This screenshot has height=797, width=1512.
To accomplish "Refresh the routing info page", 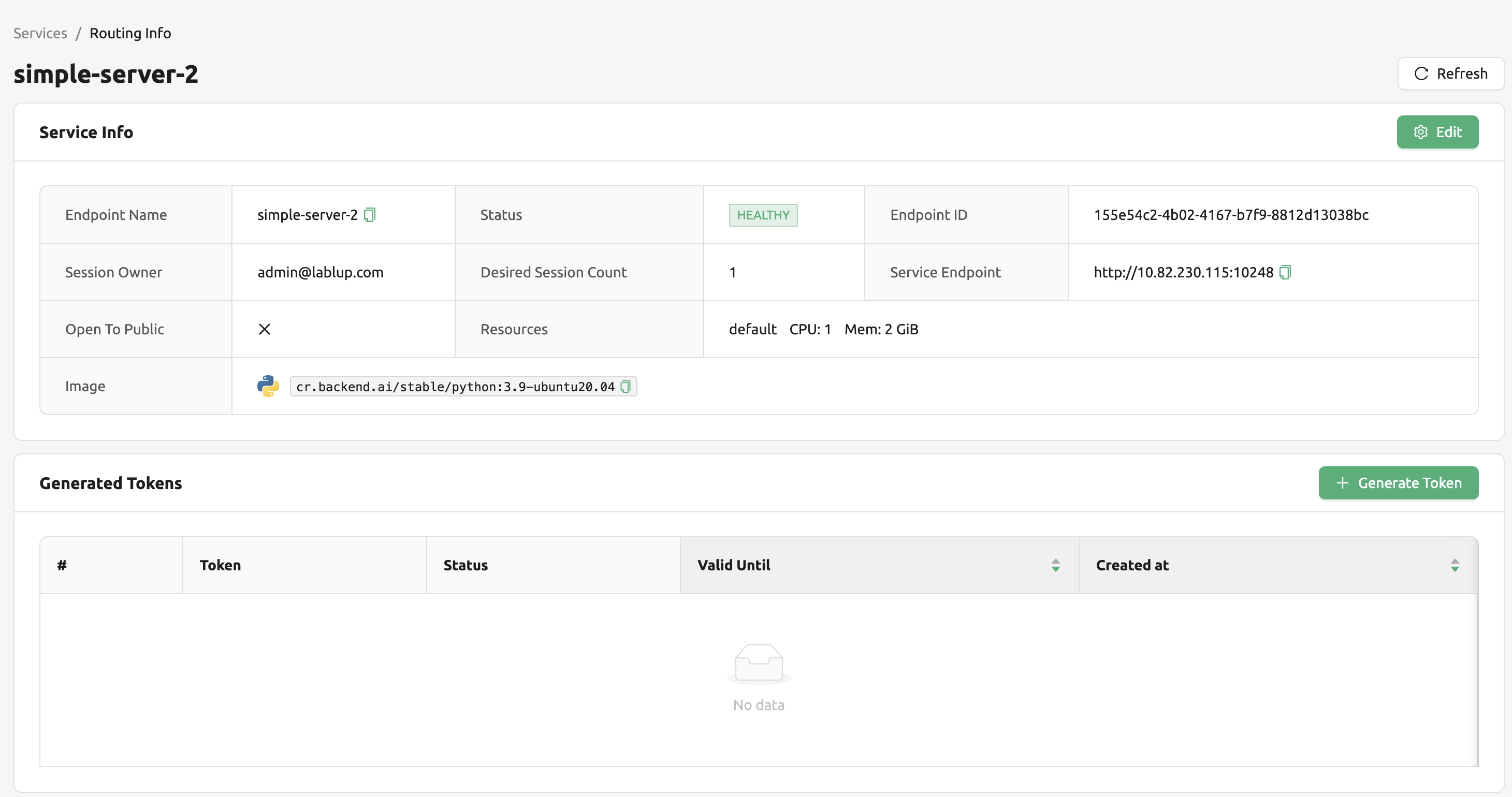I will point(1450,74).
